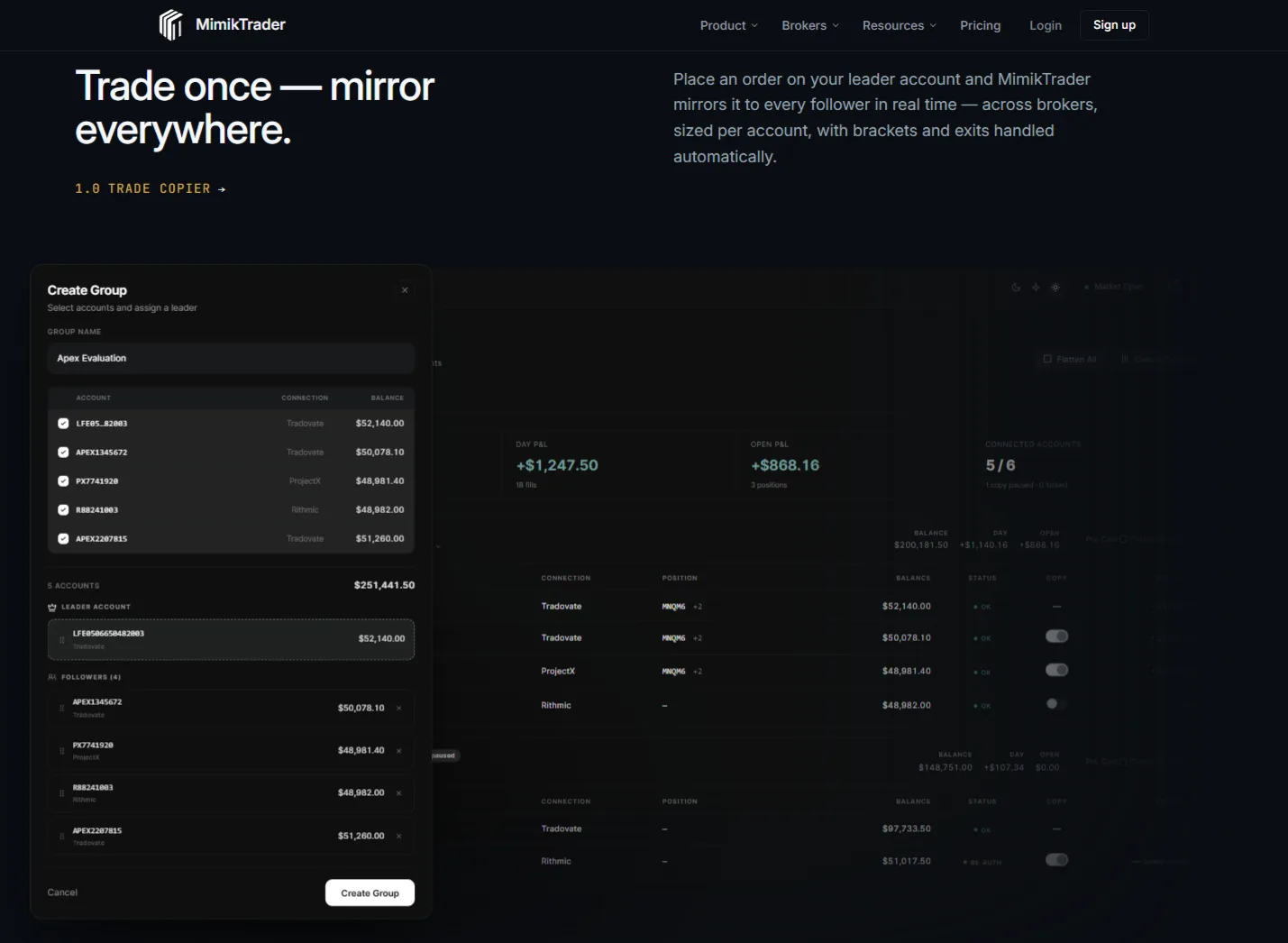The image size is (1288, 943).
Task: Click Connected Accounts count 5 / 6
Action: pyautogui.click(x=1000, y=465)
